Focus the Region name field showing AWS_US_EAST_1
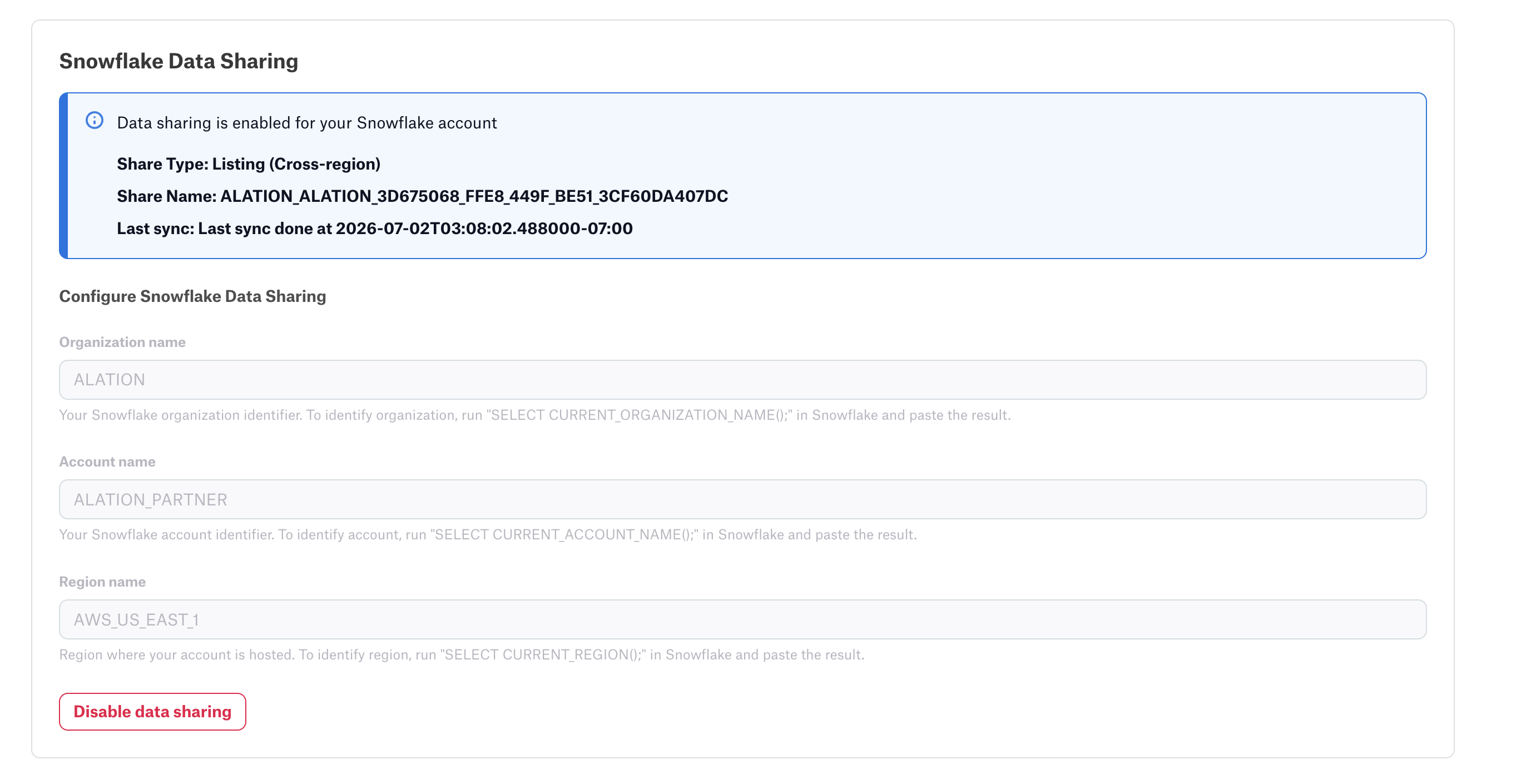This screenshot has height=784, width=1536. pos(742,619)
